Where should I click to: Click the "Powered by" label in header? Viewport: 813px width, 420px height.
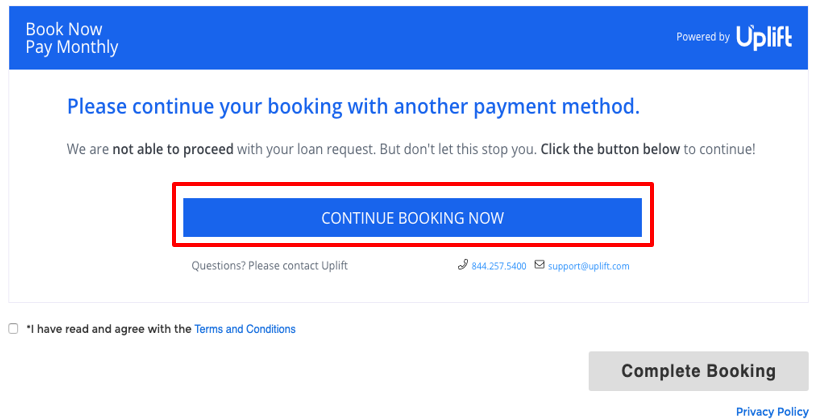tap(703, 37)
